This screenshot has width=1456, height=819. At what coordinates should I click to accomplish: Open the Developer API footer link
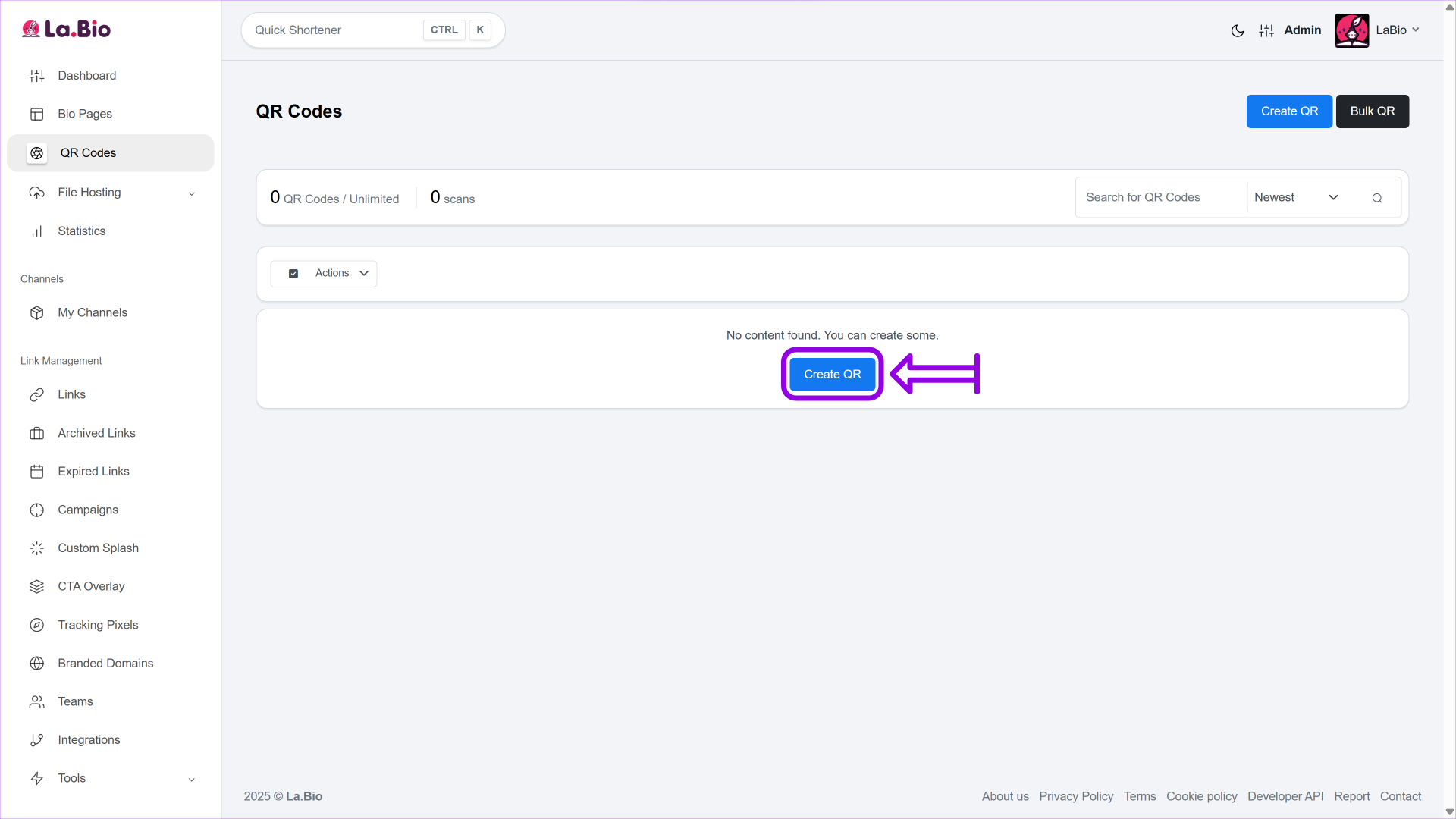(x=1285, y=796)
